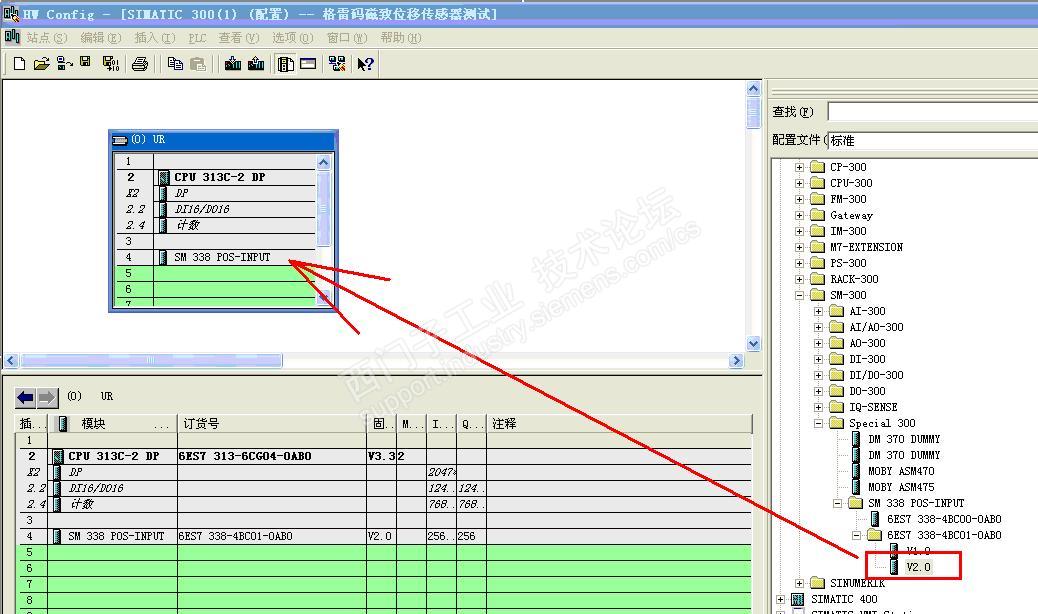This screenshot has width=1038, height=614.
Task: Collapse the SM-300 catalog folder
Action: click(x=799, y=295)
